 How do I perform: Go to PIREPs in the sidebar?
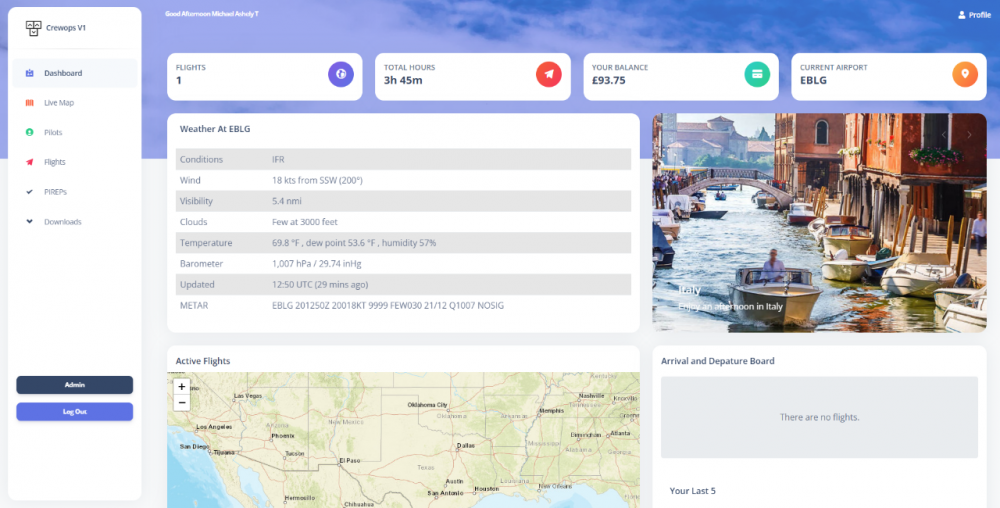(x=55, y=191)
